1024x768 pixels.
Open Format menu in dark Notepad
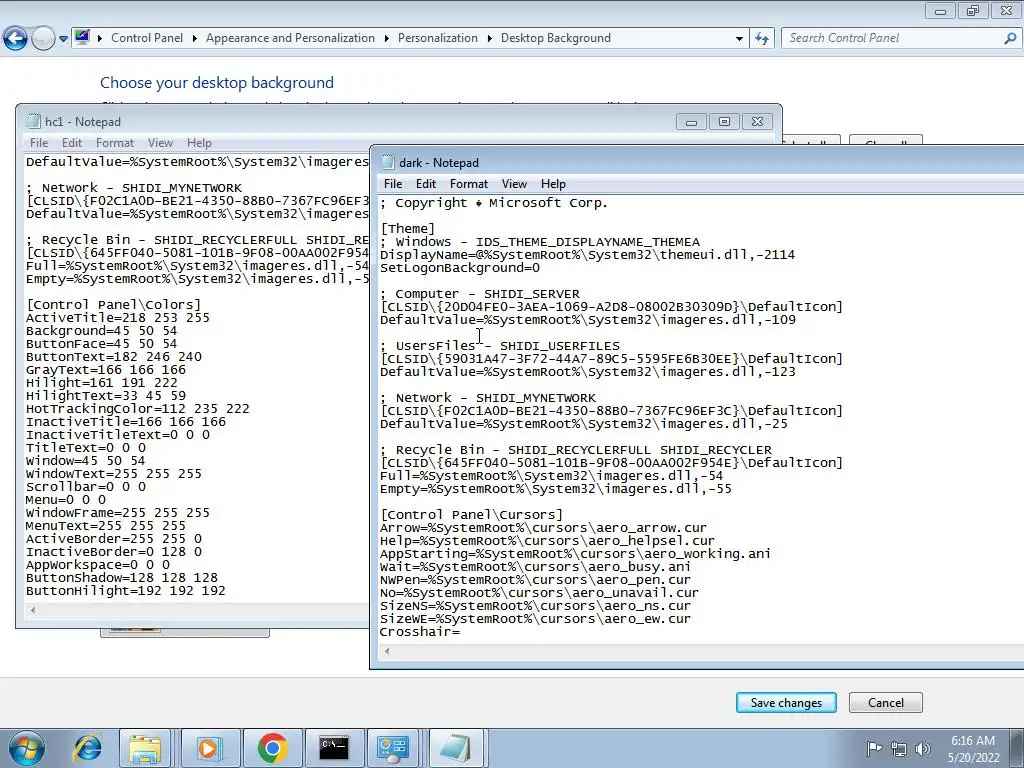(x=469, y=184)
